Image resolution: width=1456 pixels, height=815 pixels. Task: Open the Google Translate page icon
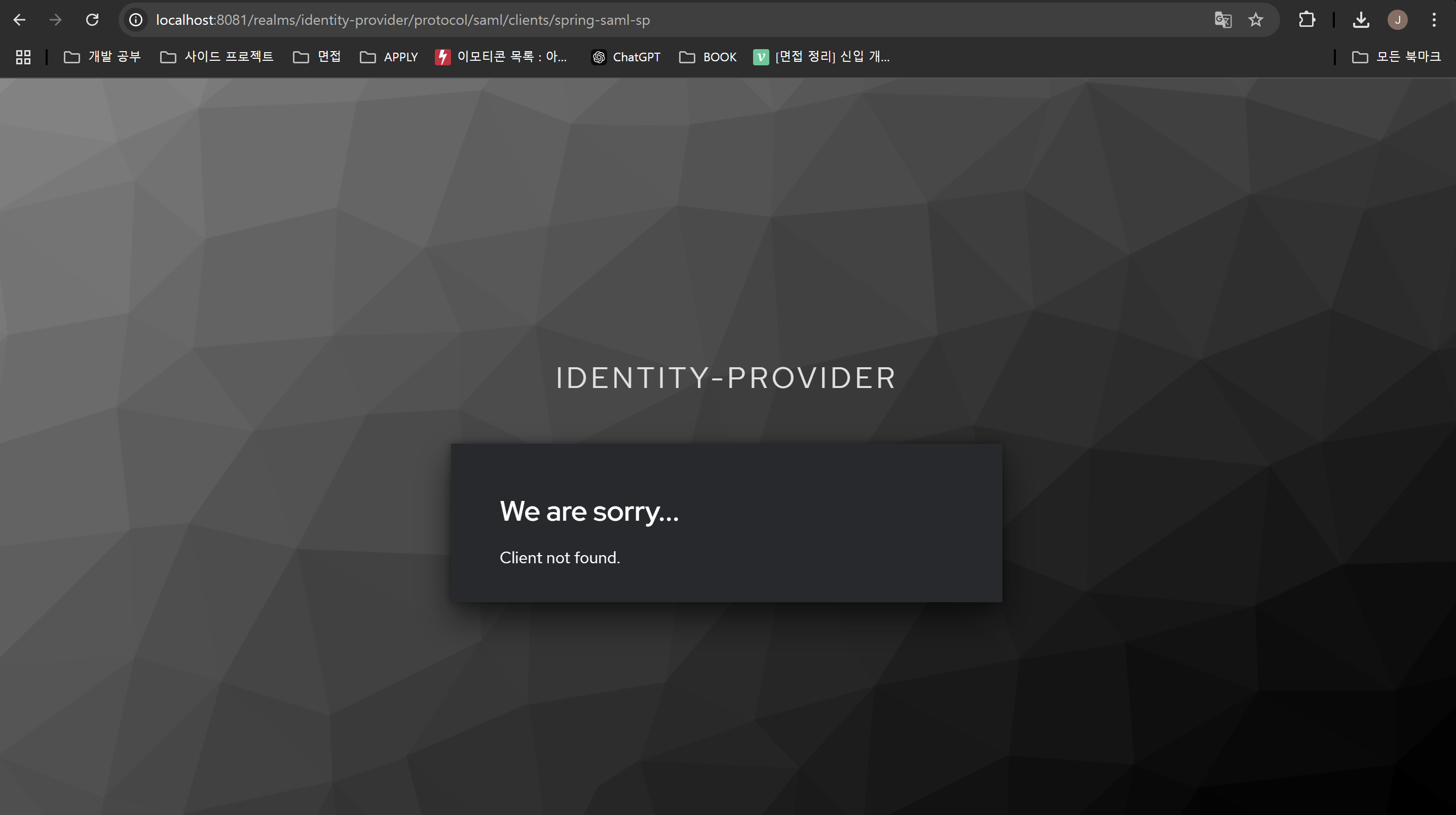pyautogui.click(x=1222, y=20)
